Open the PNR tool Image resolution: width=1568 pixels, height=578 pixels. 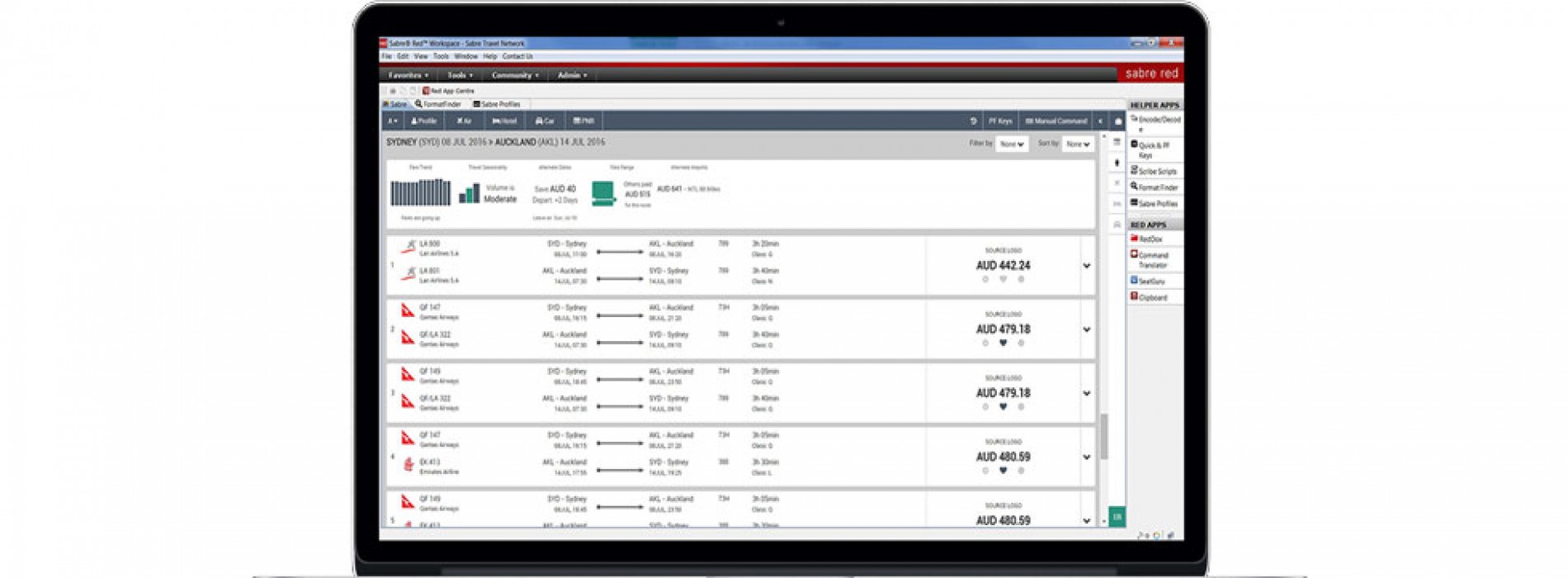(583, 121)
